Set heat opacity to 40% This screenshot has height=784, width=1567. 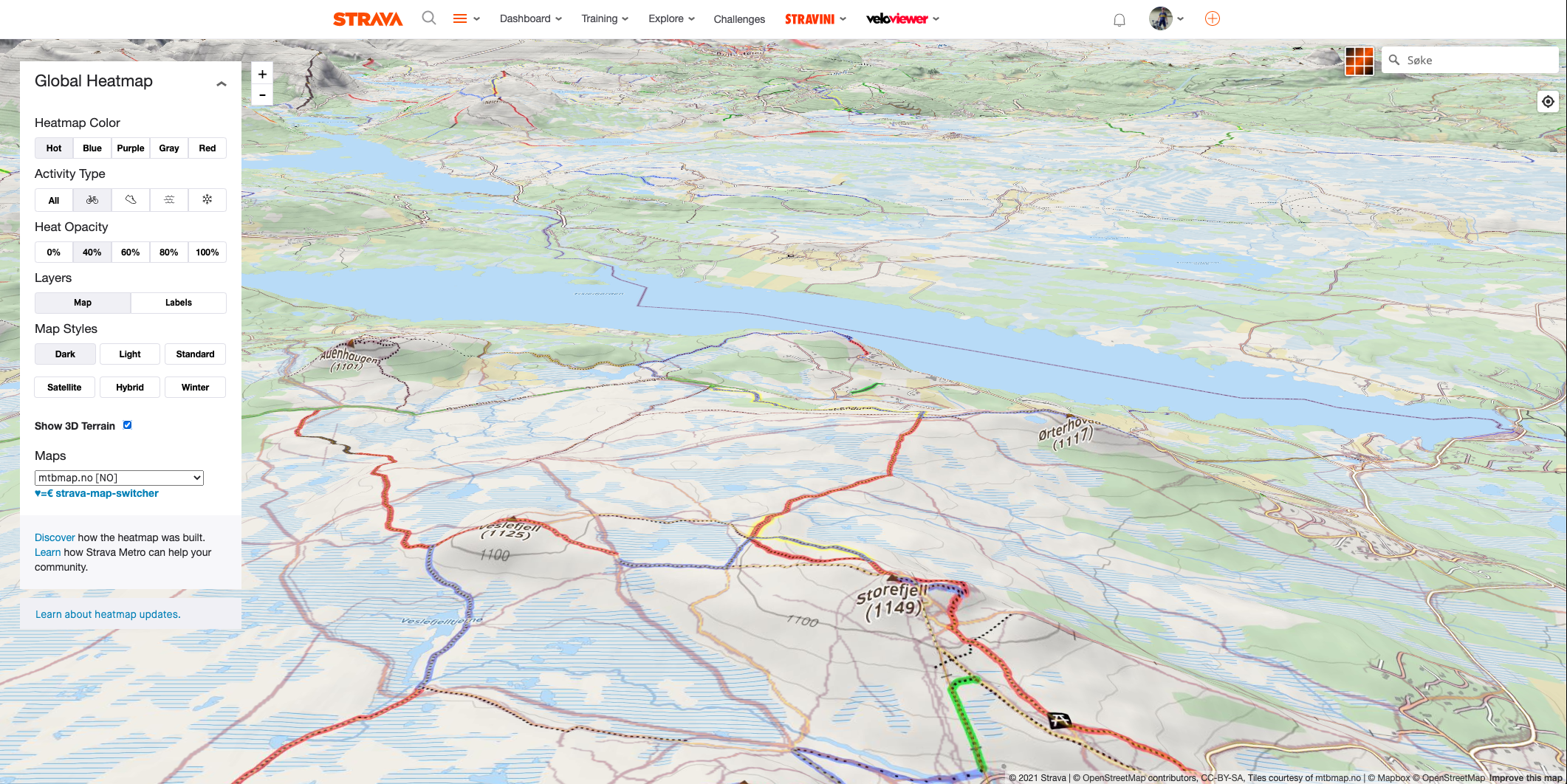[92, 252]
